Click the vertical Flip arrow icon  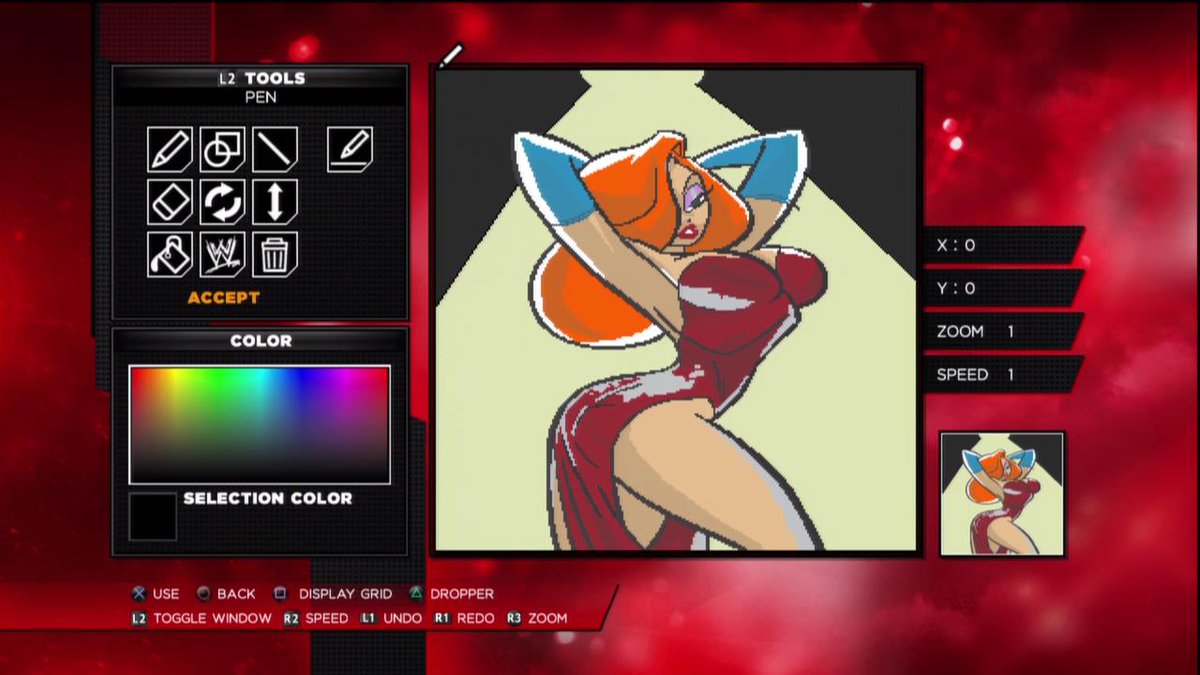click(x=274, y=201)
